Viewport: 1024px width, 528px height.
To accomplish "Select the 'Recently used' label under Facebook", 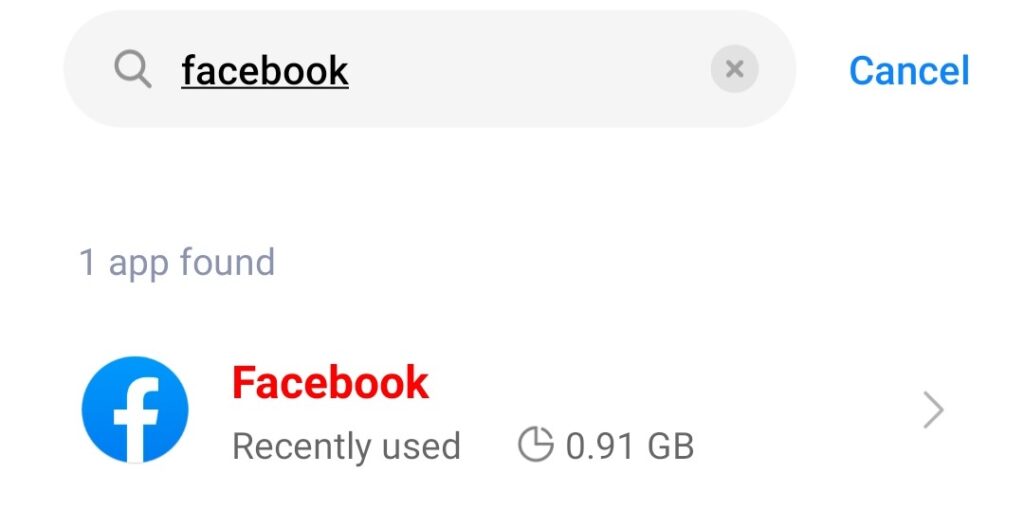I will pyautogui.click(x=346, y=446).
